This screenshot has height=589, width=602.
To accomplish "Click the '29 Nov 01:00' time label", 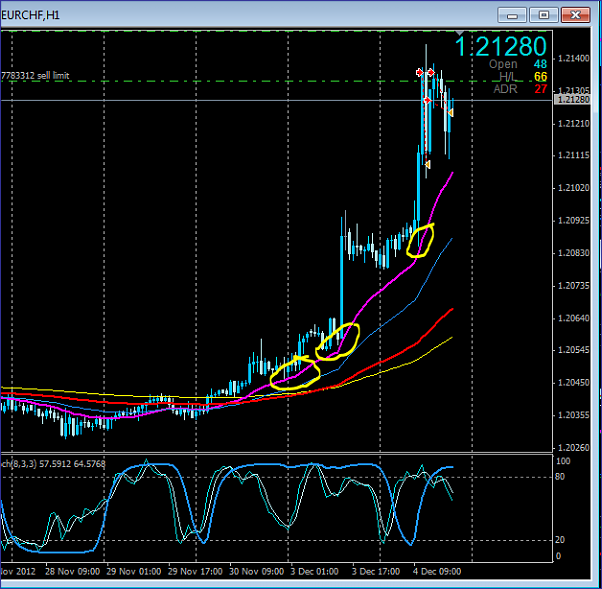I will tap(134, 572).
